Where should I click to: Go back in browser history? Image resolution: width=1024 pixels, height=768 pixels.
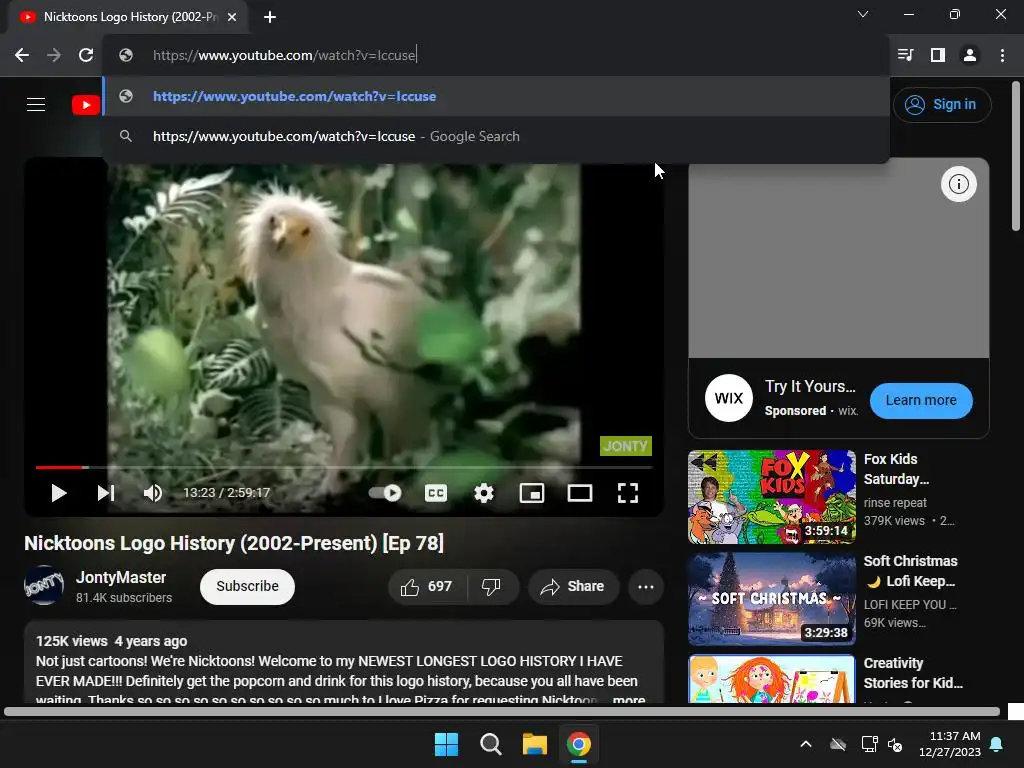[22, 55]
